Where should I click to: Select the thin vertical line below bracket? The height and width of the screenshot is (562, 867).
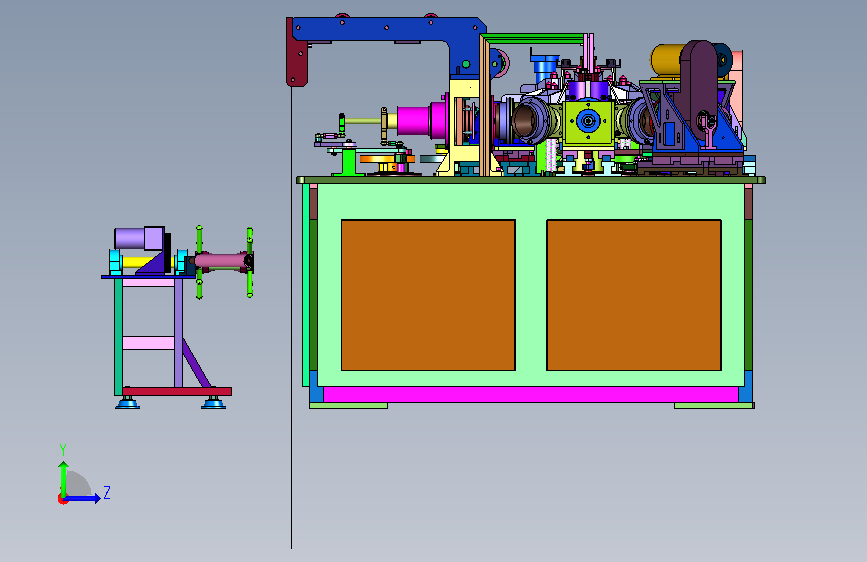[291, 318]
